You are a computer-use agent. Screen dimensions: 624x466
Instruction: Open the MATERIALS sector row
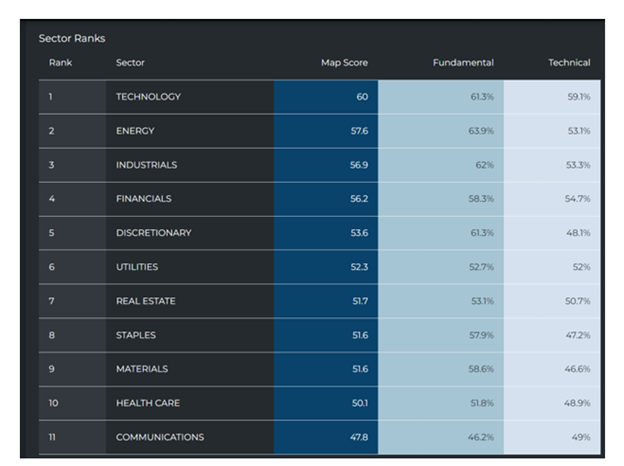[x=142, y=369]
